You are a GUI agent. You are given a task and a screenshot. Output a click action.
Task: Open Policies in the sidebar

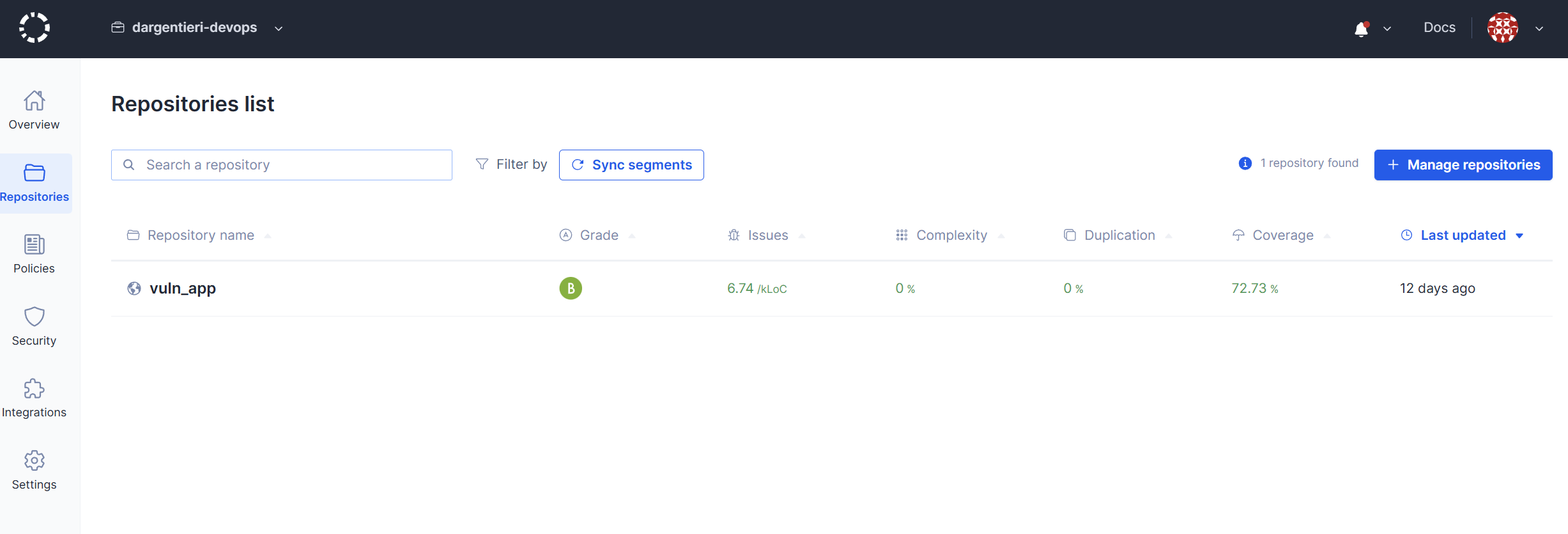coord(34,255)
